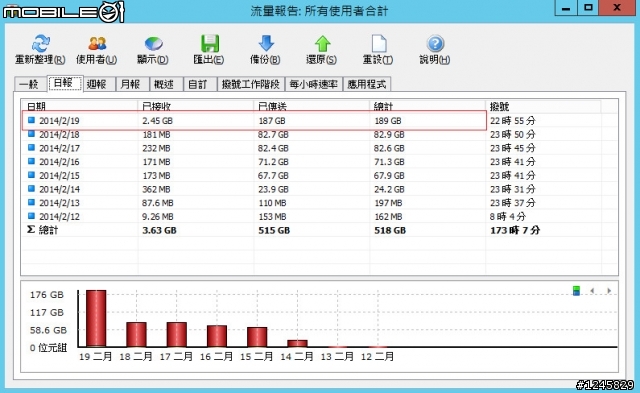Click the Σ 總計 summary row label
The image size is (640, 393).
point(42,230)
